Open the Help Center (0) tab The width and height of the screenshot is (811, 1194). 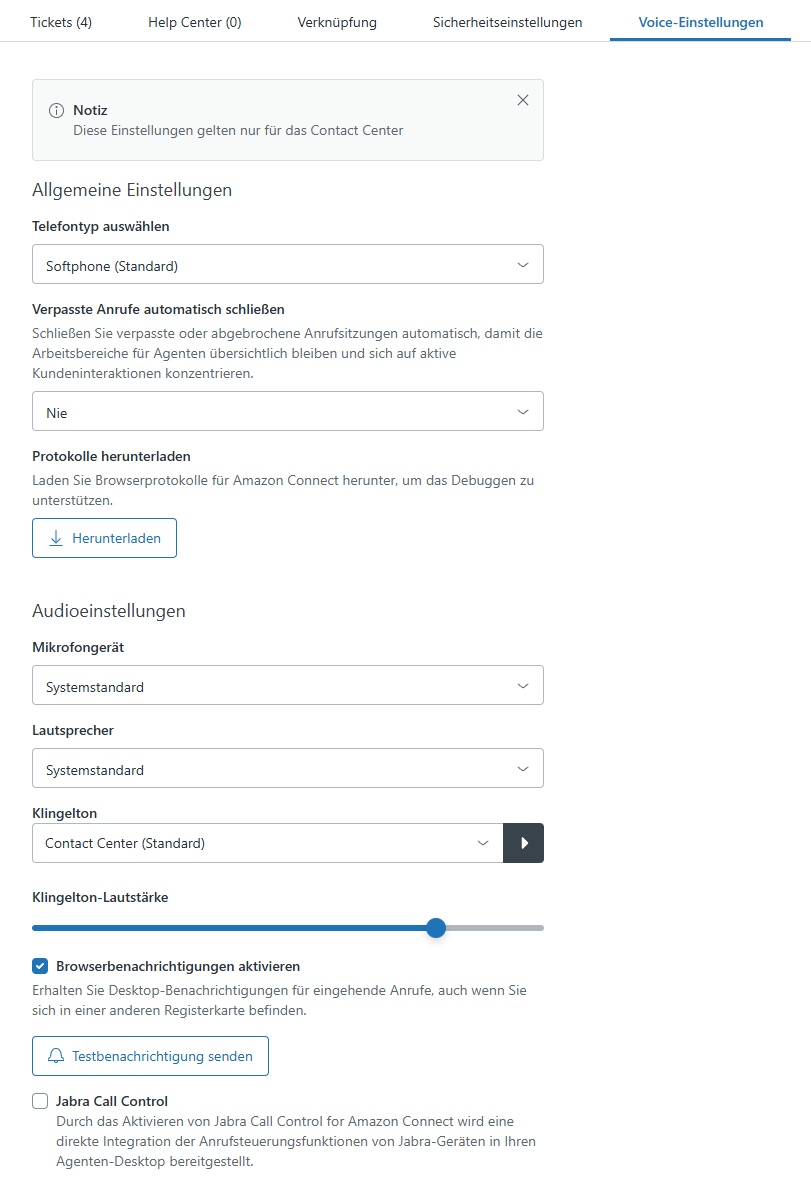click(x=195, y=22)
